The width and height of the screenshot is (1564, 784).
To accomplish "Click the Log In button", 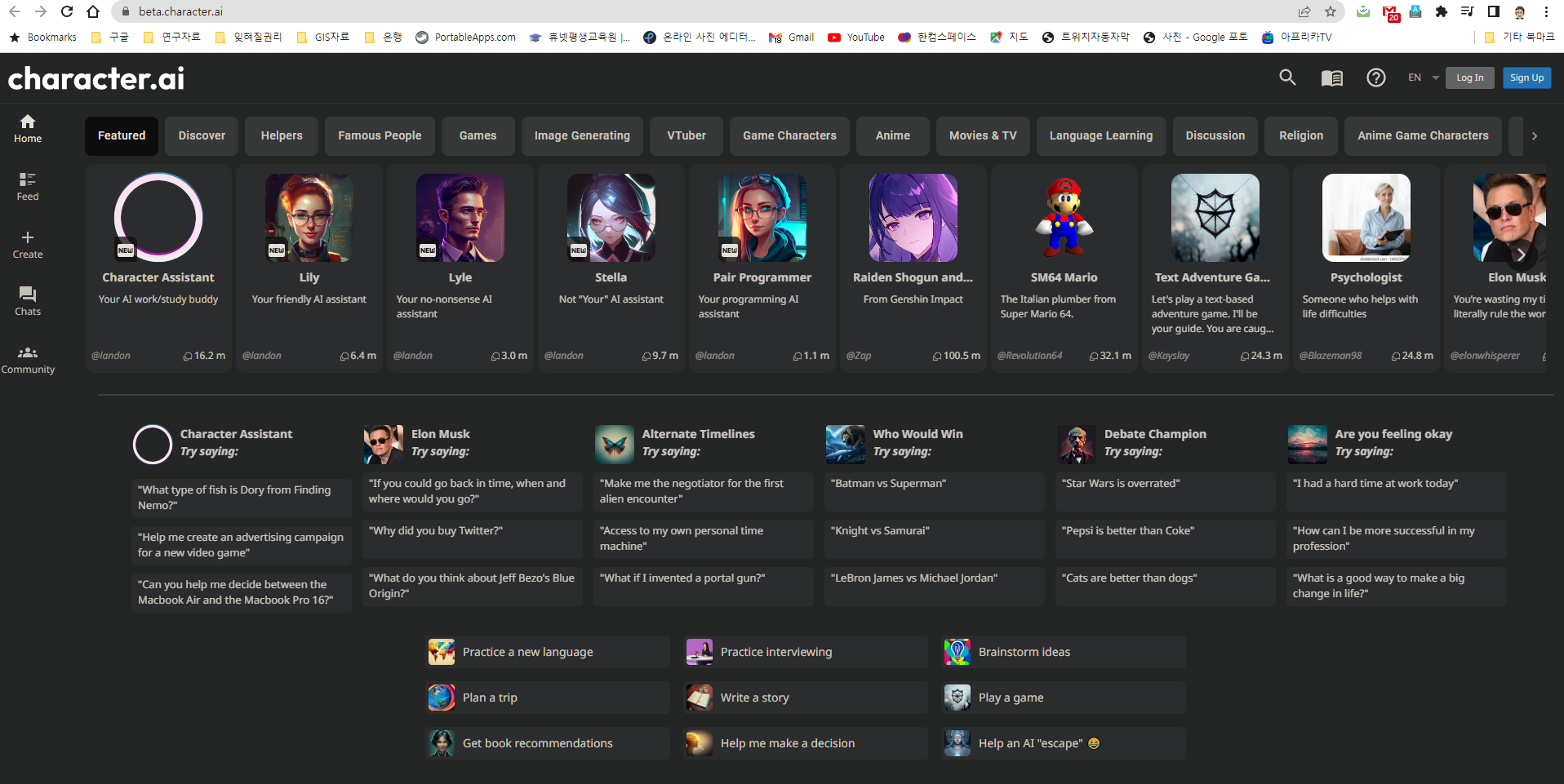I will coord(1470,78).
